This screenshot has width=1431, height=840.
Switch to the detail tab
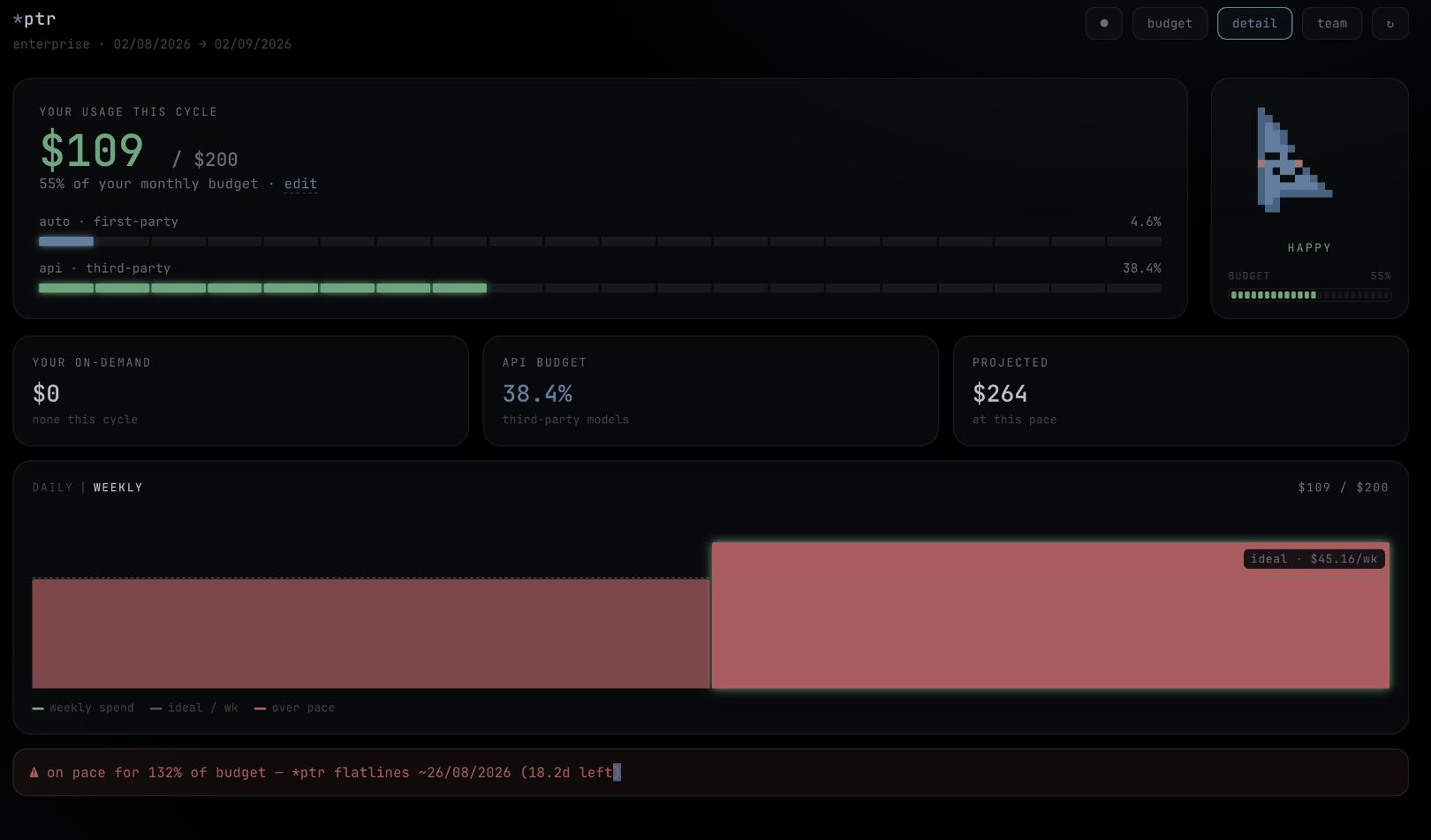(1254, 24)
